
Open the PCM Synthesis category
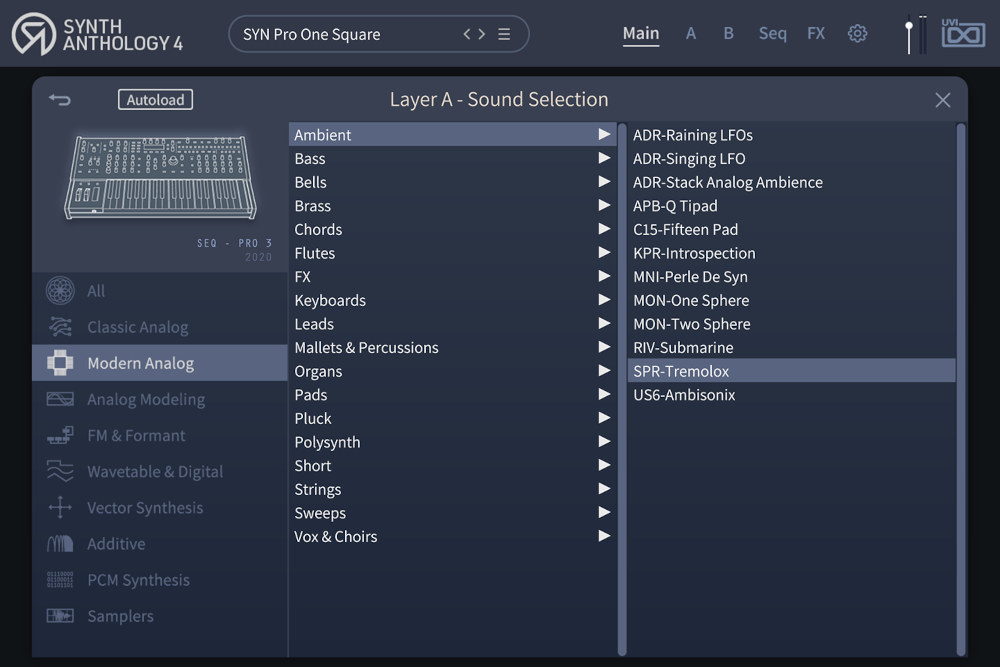click(x=60, y=579)
